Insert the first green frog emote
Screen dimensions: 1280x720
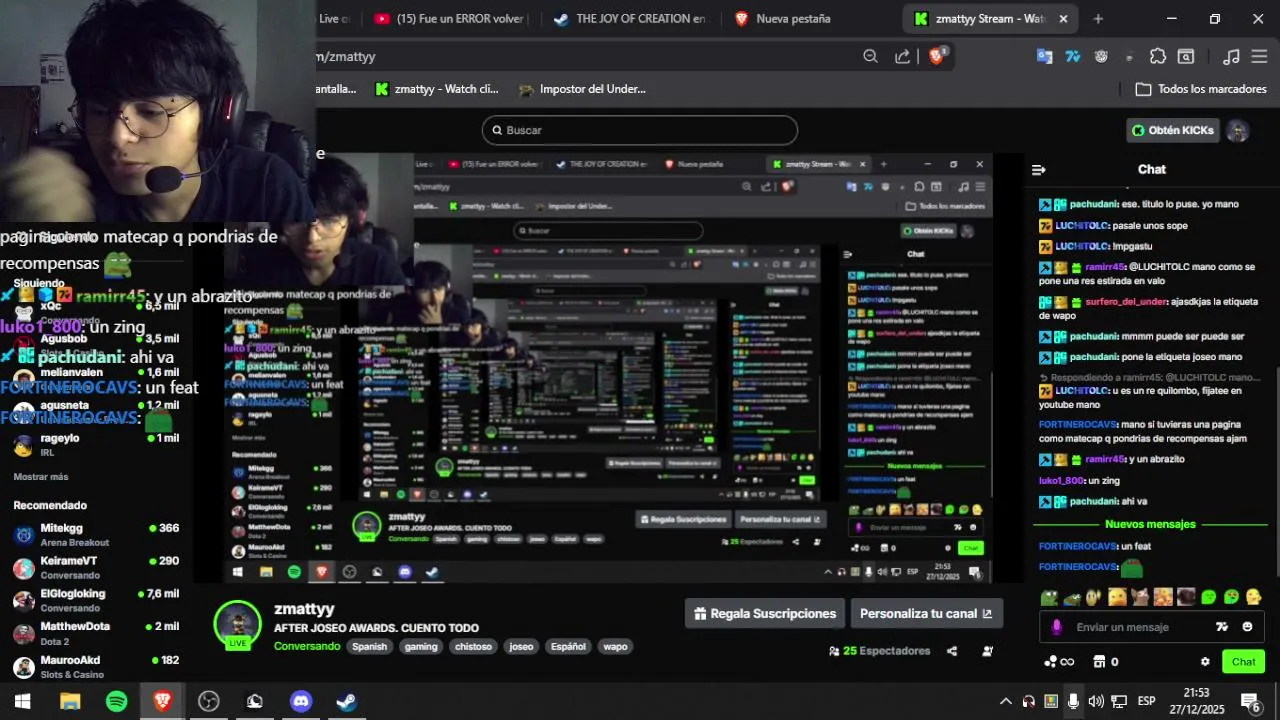(1049, 597)
